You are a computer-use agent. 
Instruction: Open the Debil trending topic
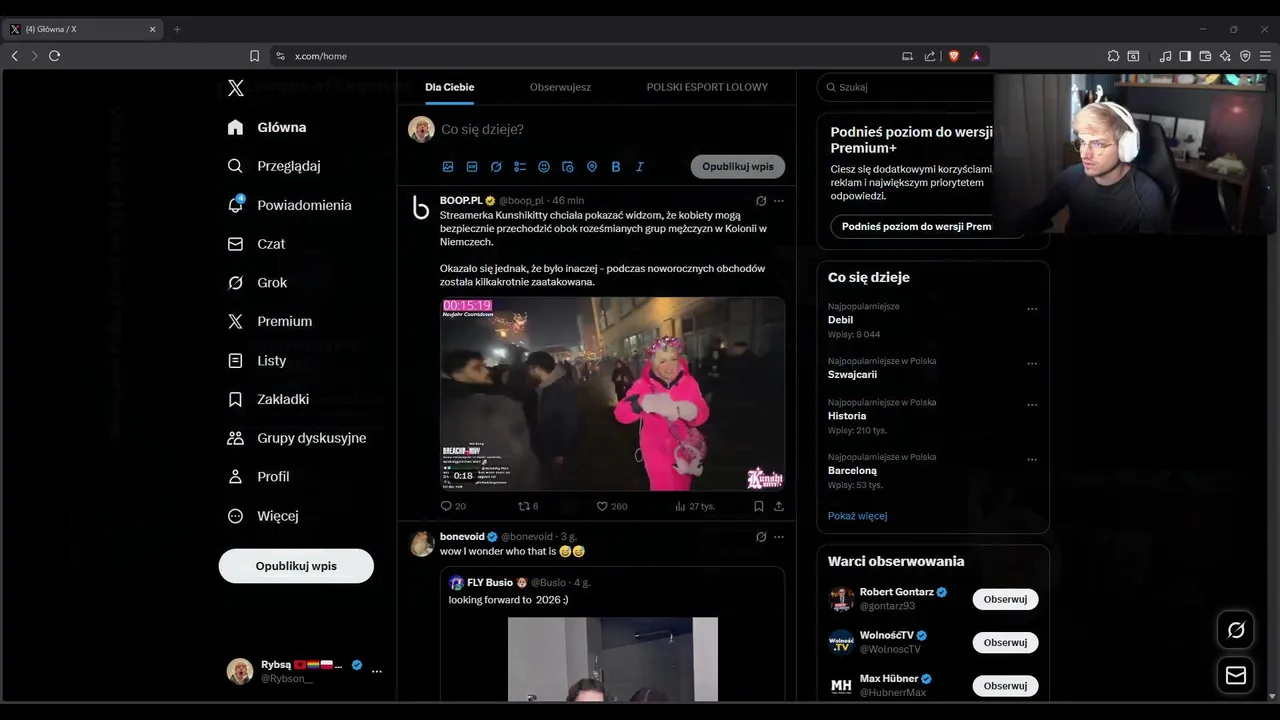pyautogui.click(x=840, y=320)
